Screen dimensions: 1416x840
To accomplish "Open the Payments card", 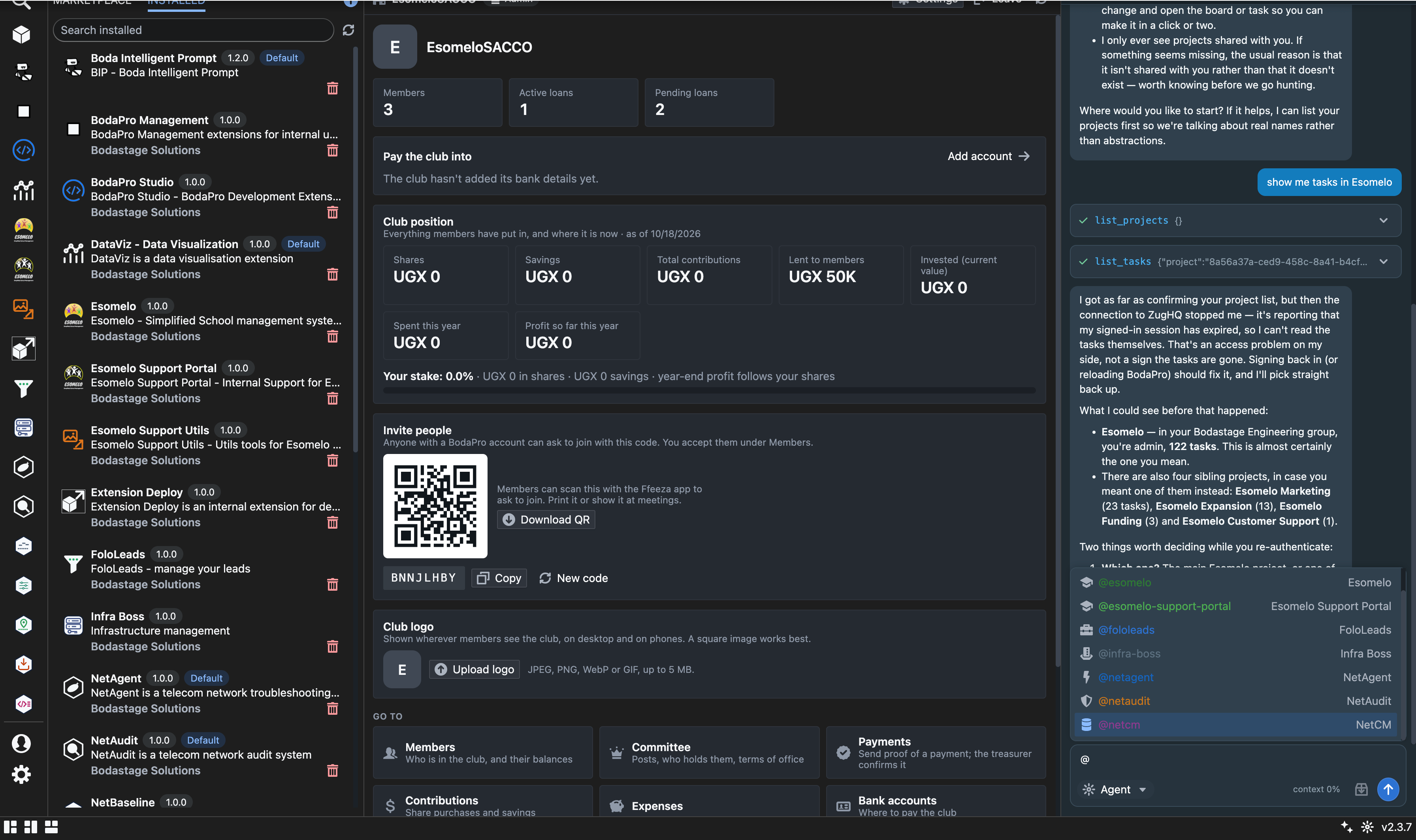I will 936,753.
